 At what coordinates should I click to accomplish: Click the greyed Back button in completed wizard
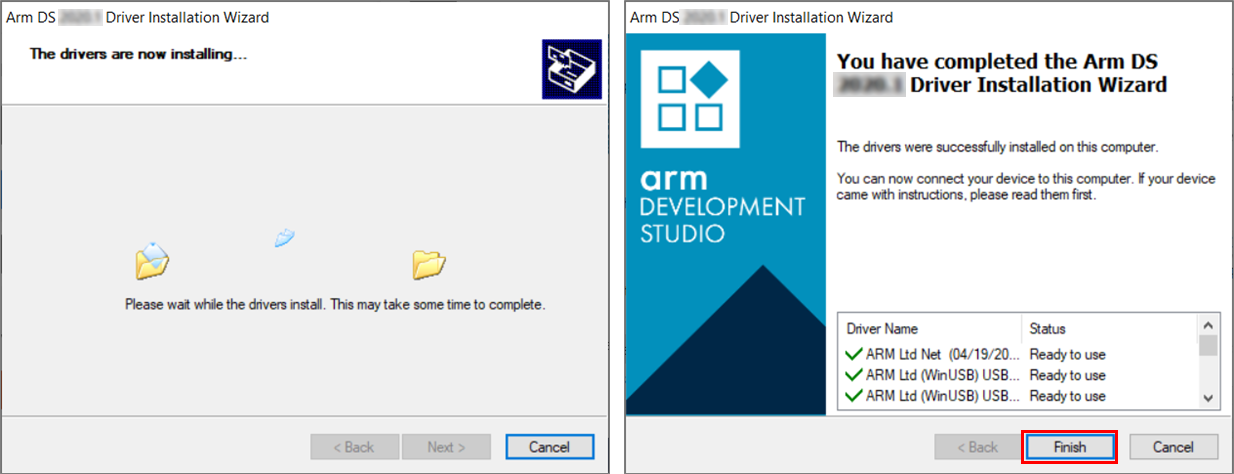[x=978, y=447]
